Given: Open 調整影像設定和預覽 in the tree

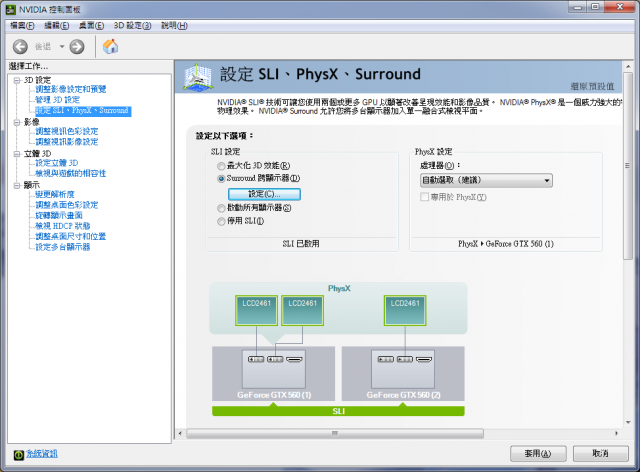Looking at the screenshot, I should [71, 89].
